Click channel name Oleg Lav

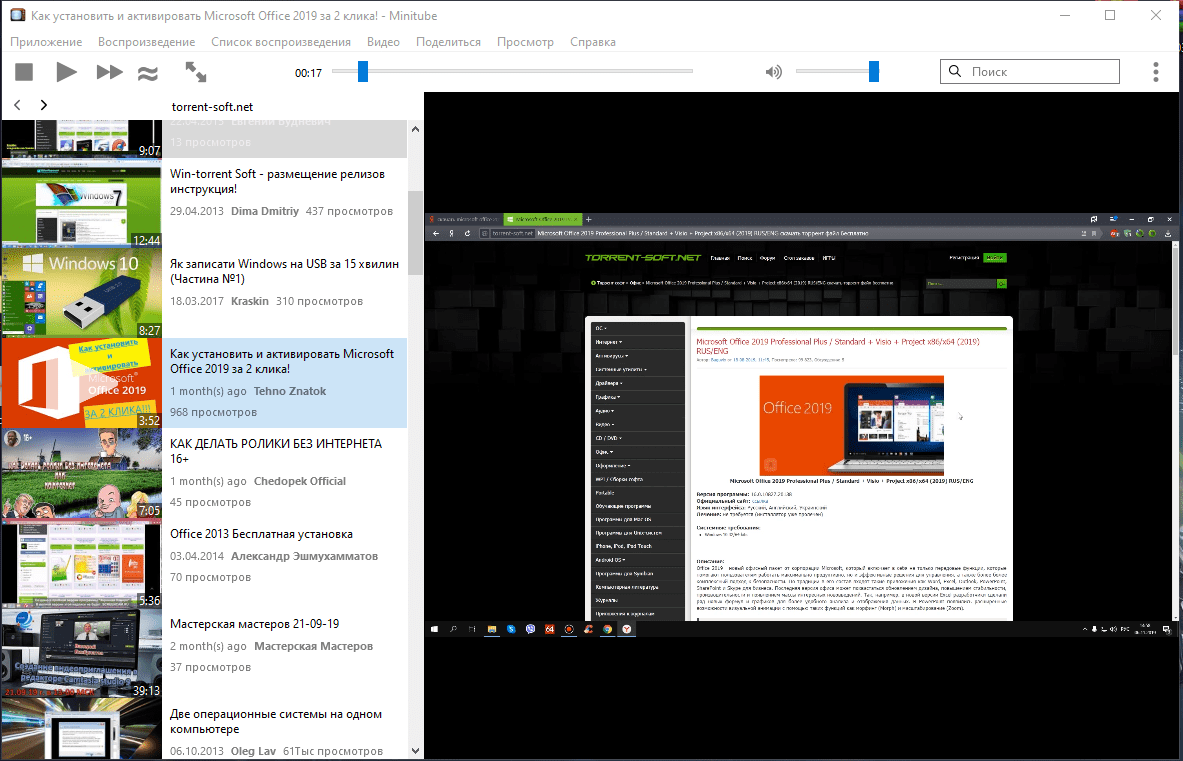[x=254, y=751]
